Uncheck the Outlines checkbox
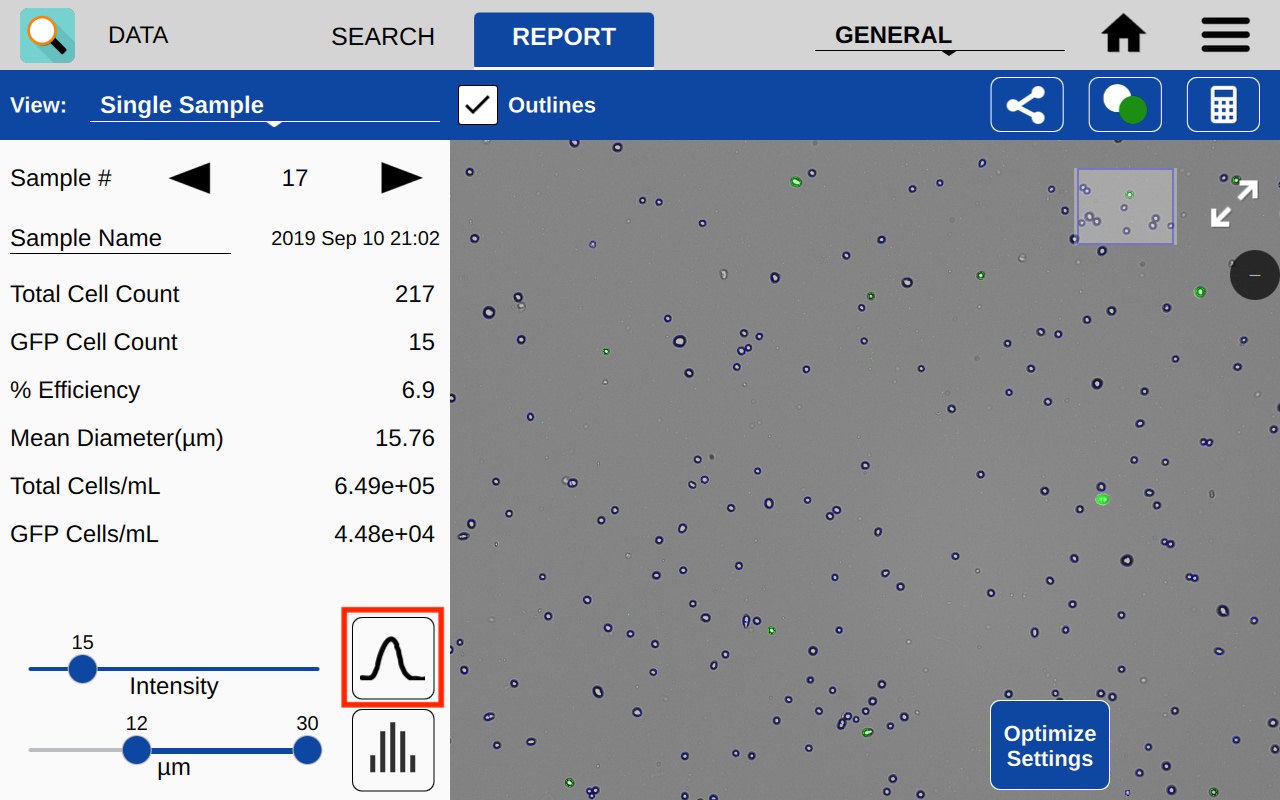This screenshot has width=1280, height=800. point(478,105)
